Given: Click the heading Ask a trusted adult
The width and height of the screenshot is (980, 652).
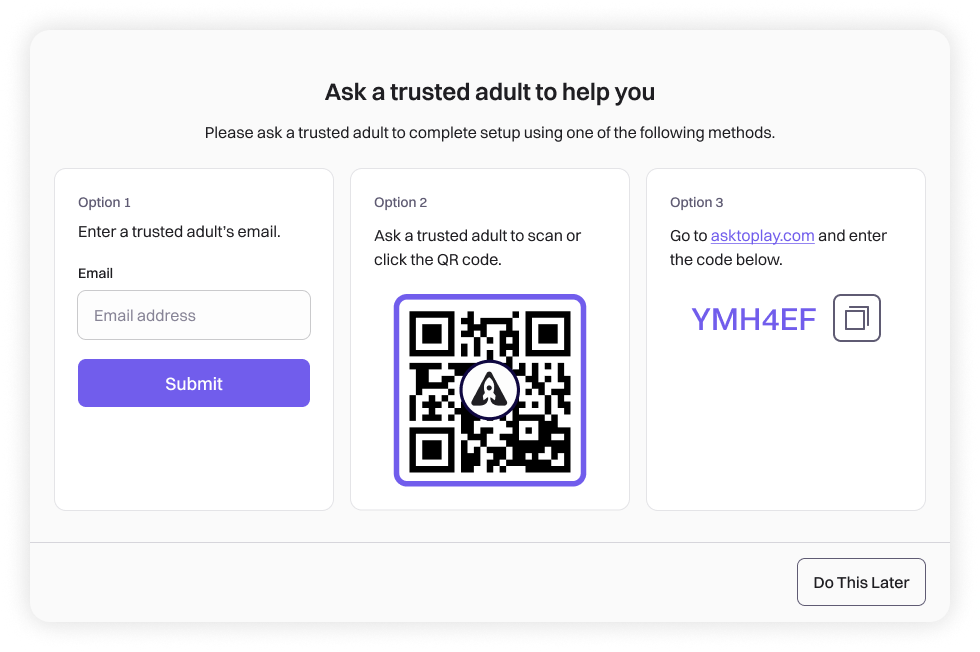Looking at the screenshot, I should pos(489,92).
